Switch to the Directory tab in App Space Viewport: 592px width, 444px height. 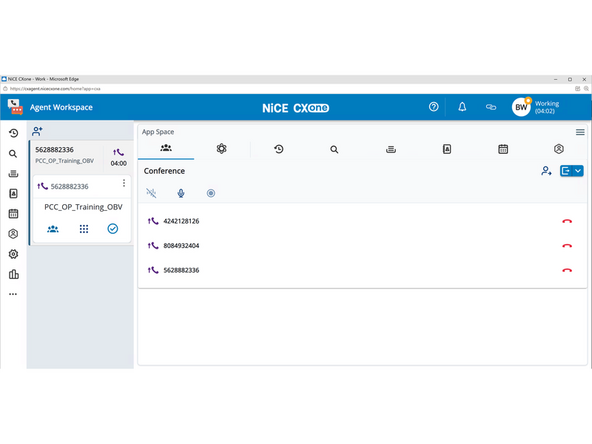447,149
